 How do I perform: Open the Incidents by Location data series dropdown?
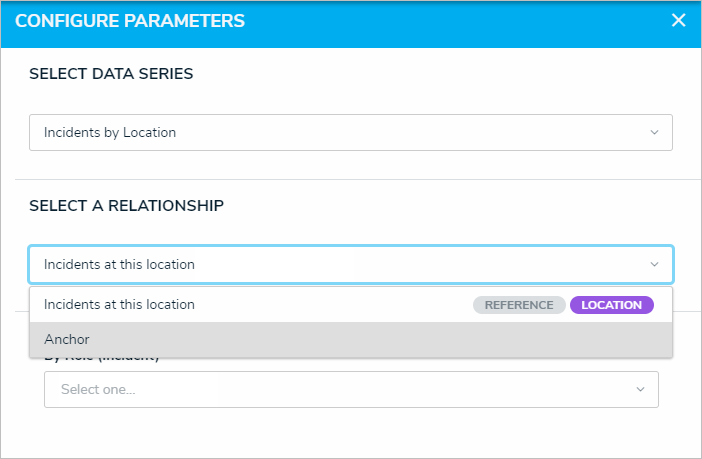(350, 132)
